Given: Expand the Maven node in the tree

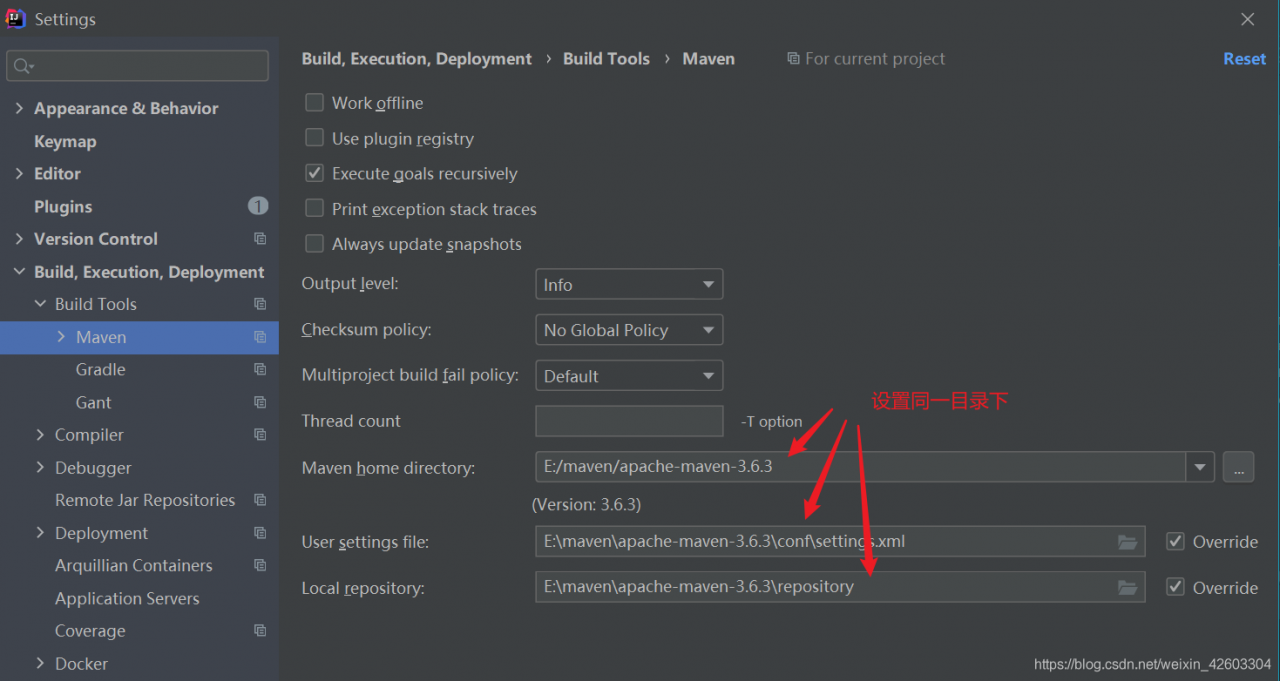Looking at the screenshot, I should click(x=61, y=337).
